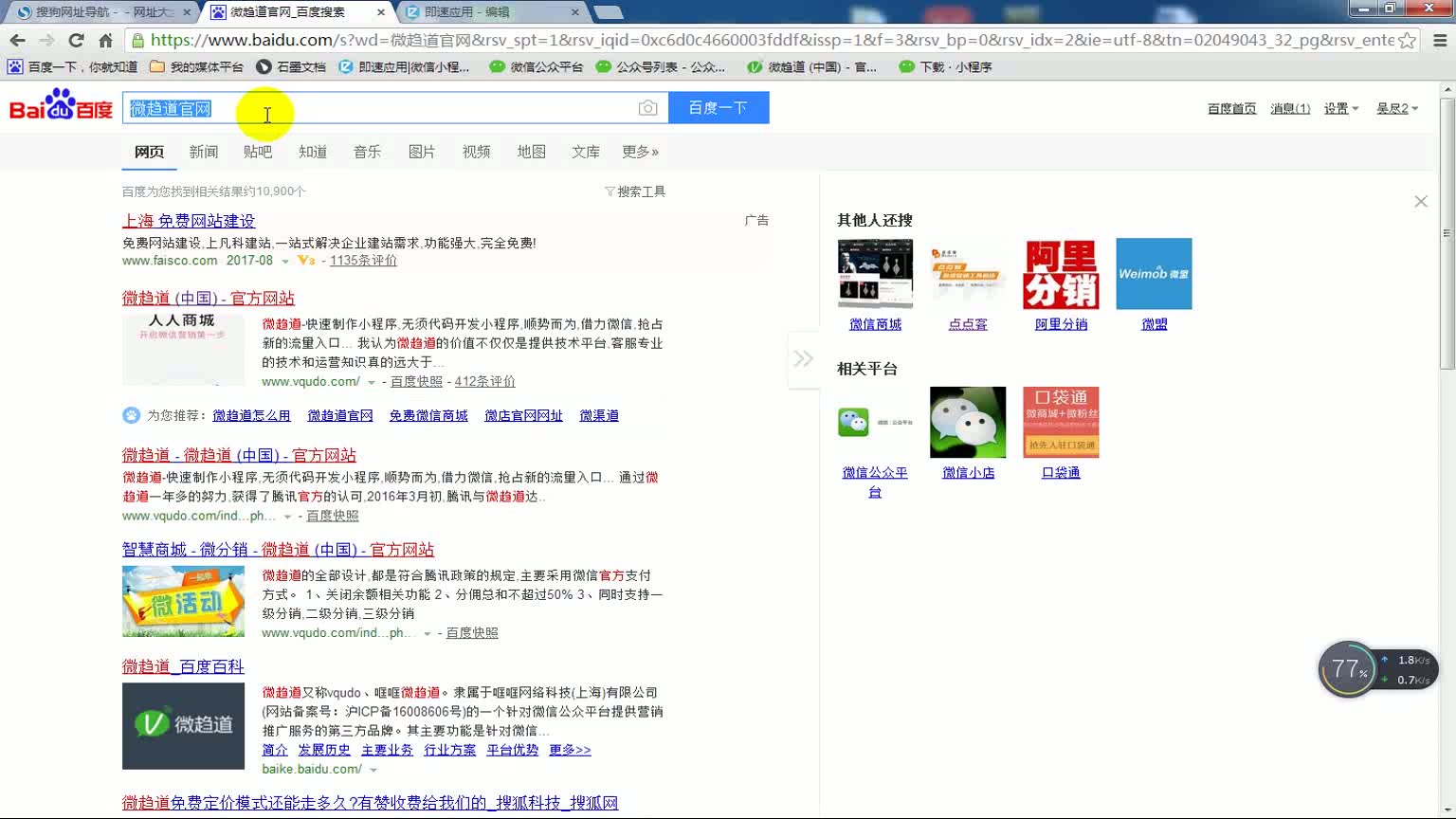Open the 公众号列表 bookmark
Screen dimensions: 1456x819
661,66
